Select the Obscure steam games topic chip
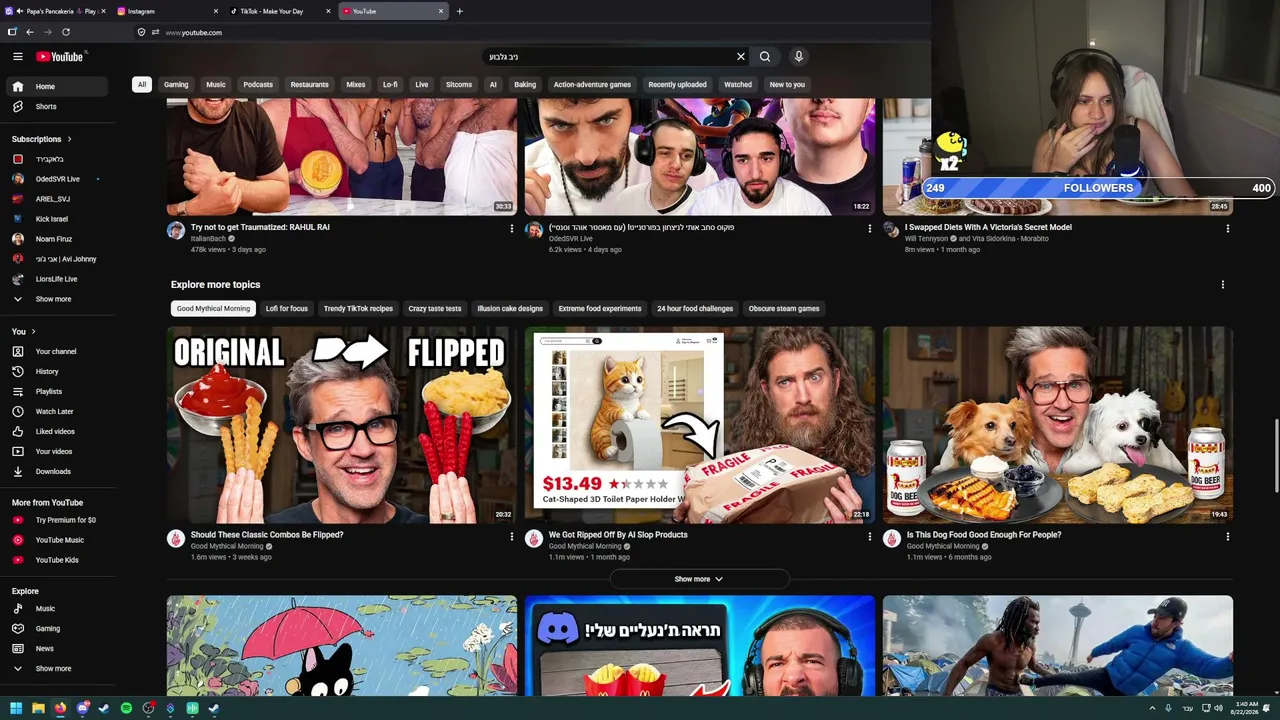The image size is (1280, 720). coord(784,309)
